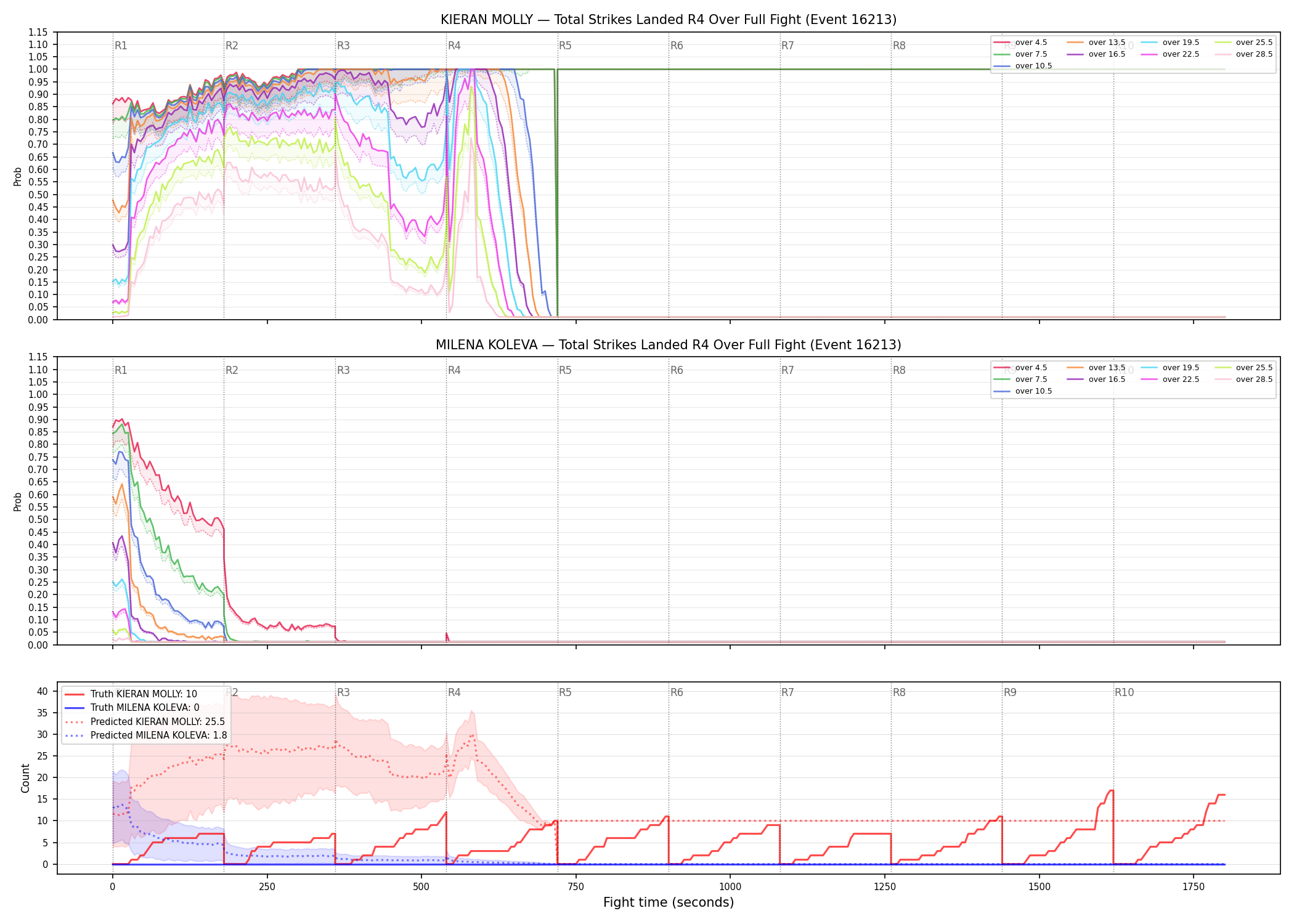Click 'Predicted KIERAN MOLLY: 25.5' legend entry
Screen dimensions: 1294x924
(145, 722)
